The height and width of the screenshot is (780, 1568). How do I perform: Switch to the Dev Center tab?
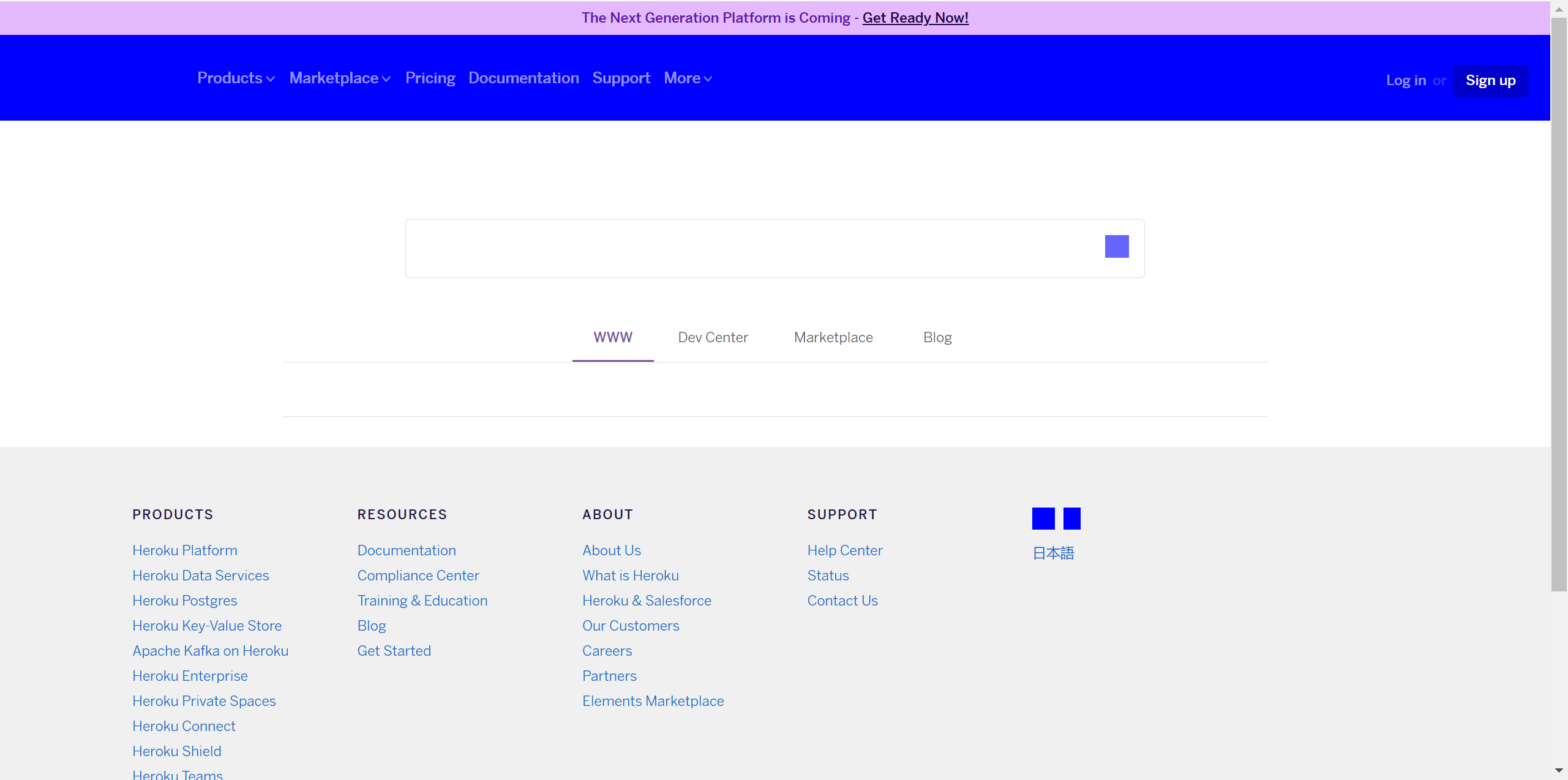pos(713,337)
